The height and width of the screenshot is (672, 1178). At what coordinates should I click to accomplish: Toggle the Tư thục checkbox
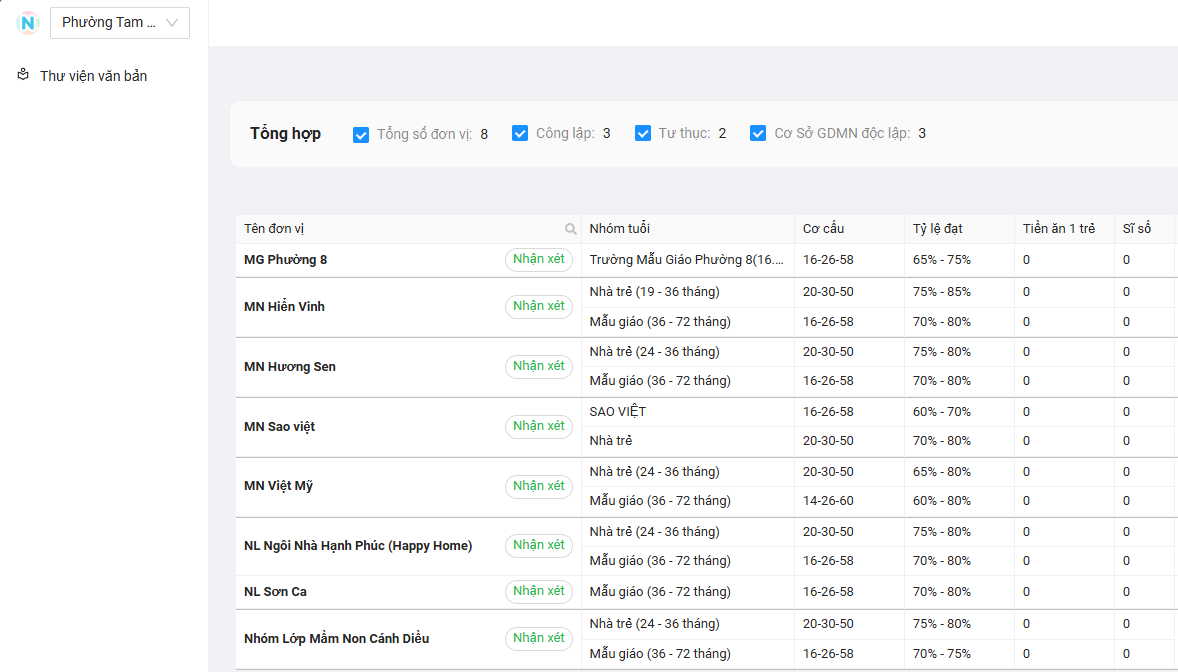(643, 133)
